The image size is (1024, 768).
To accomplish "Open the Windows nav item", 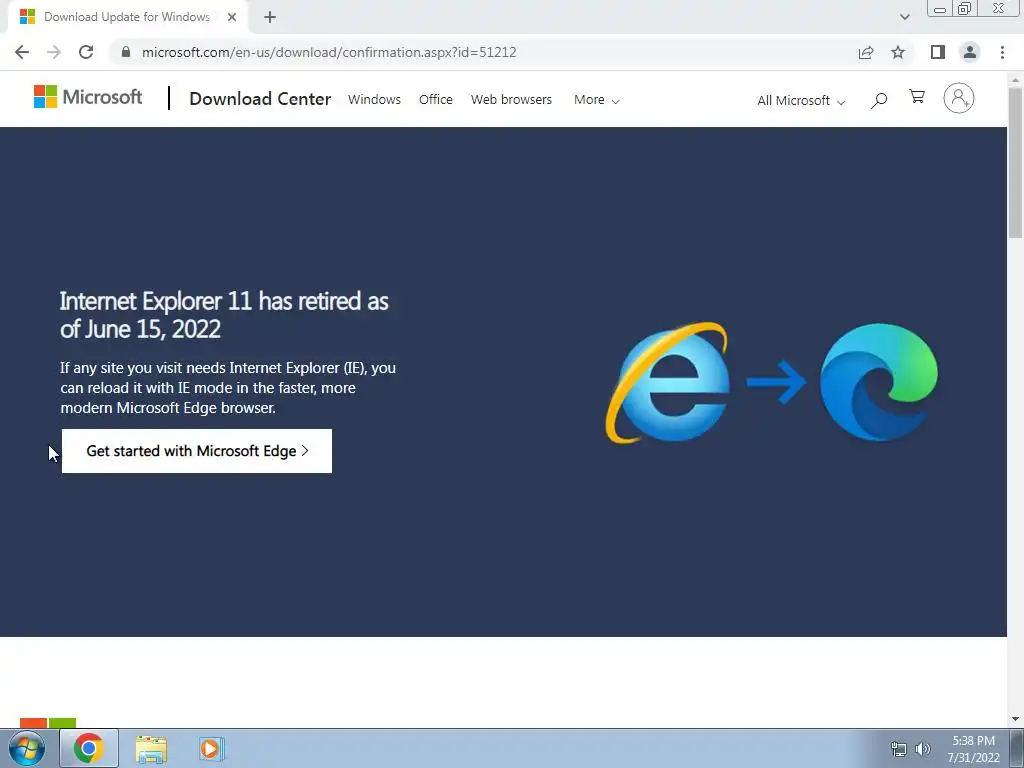I will click(374, 100).
